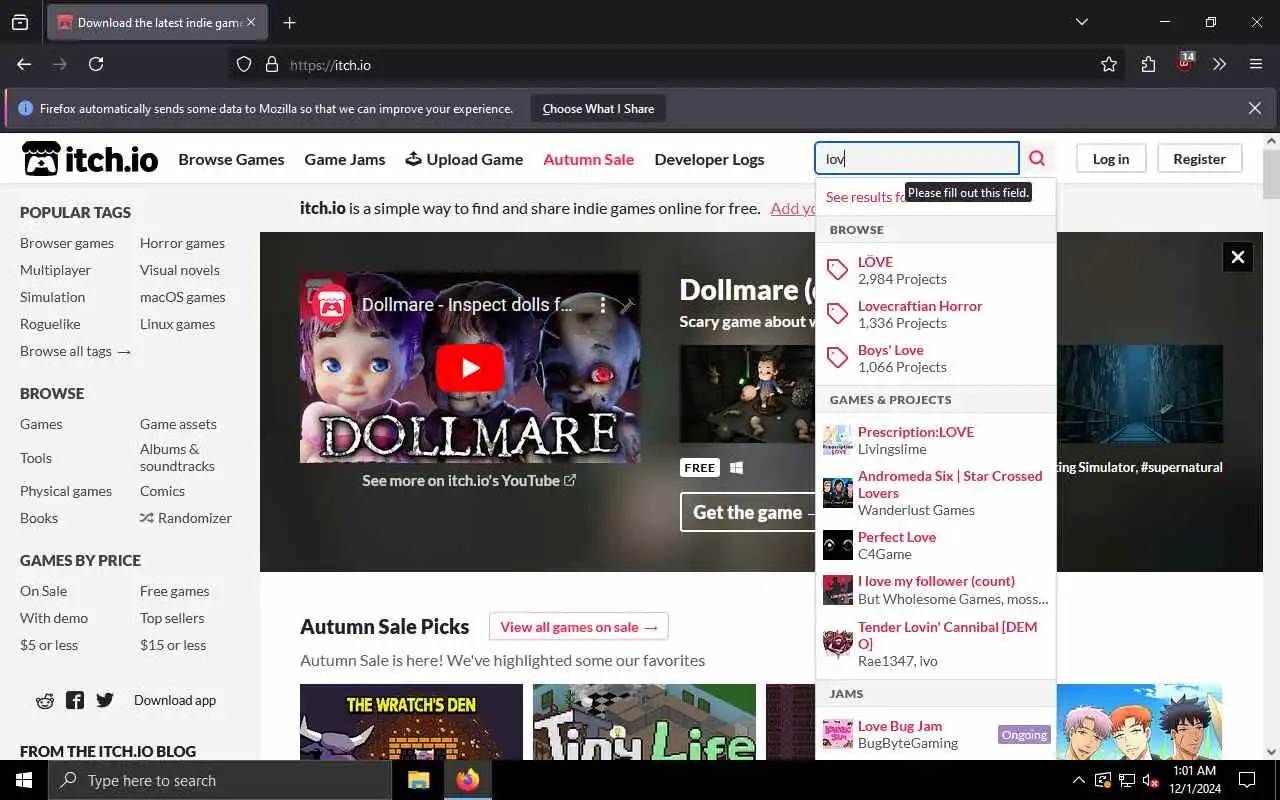The width and height of the screenshot is (1280, 800).
Task: Open the Boys' Love tag suggestion
Action: point(935,358)
